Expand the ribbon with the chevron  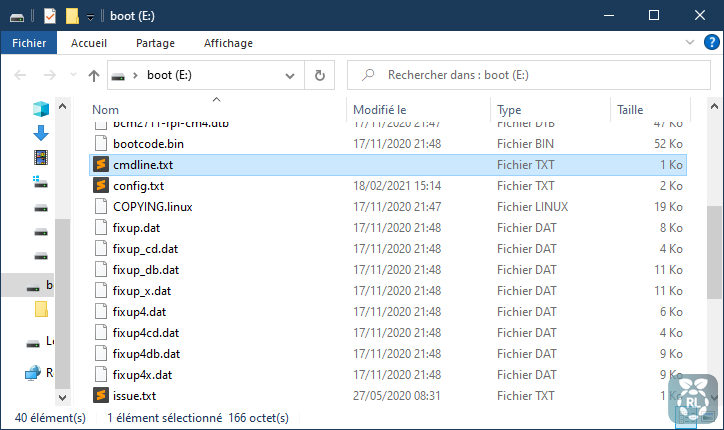[x=690, y=42]
